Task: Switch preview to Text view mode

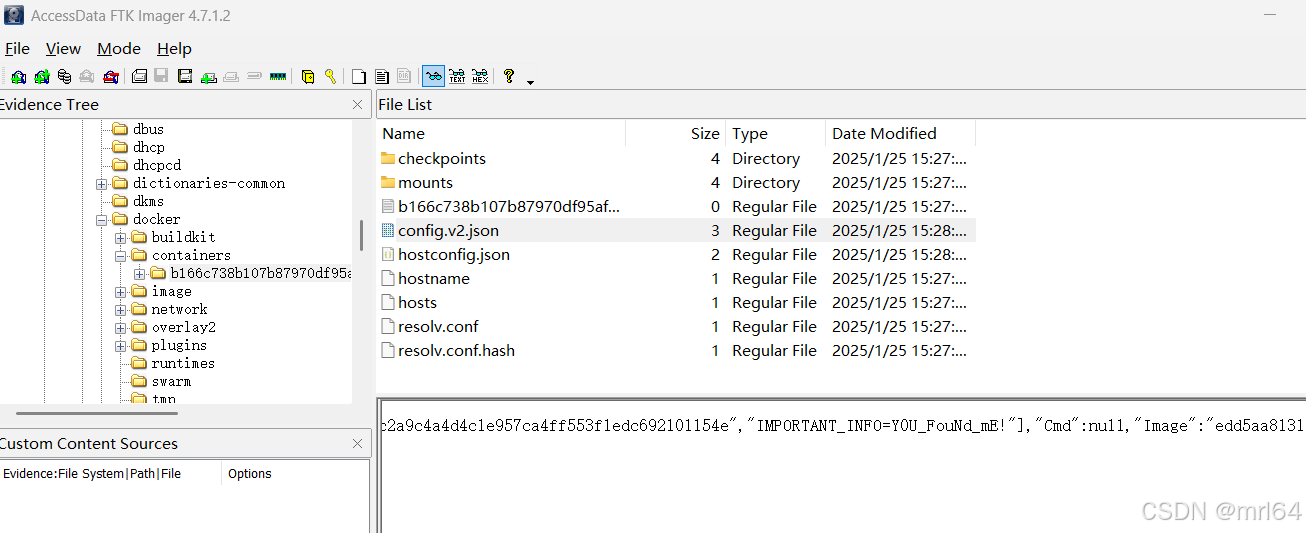Action: [x=457, y=76]
